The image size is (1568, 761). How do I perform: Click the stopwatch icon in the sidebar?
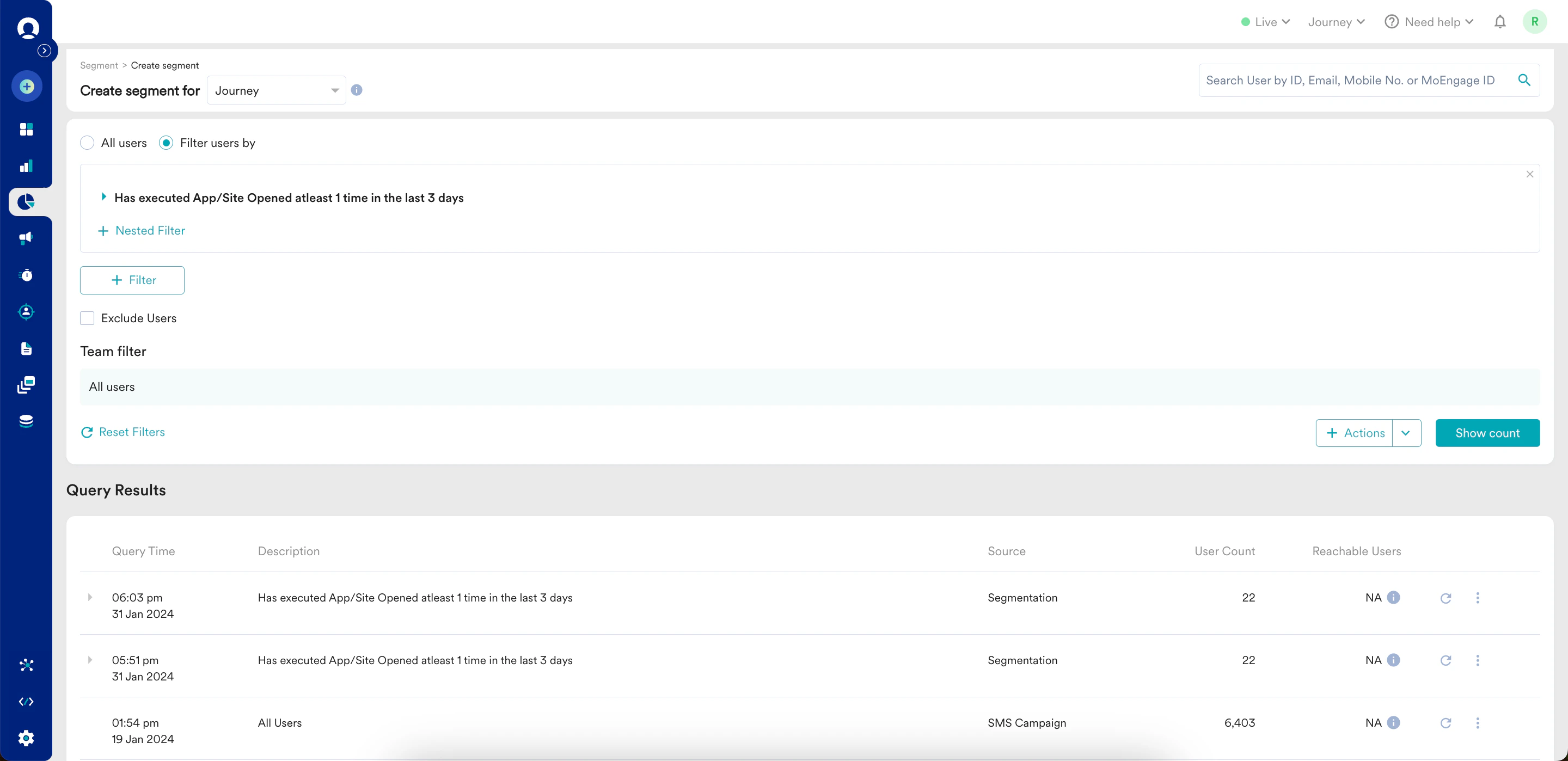(x=26, y=274)
